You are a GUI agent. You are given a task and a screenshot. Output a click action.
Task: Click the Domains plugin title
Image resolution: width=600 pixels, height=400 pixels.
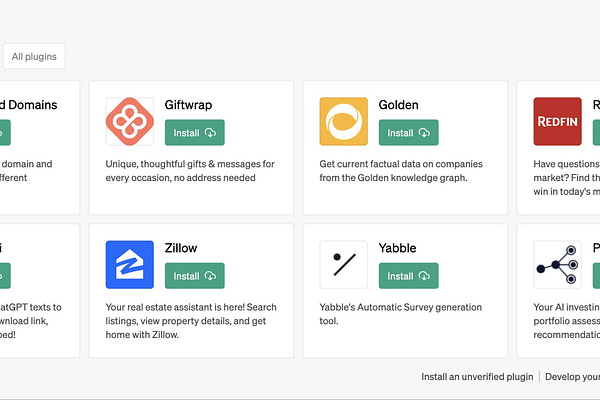(29, 105)
